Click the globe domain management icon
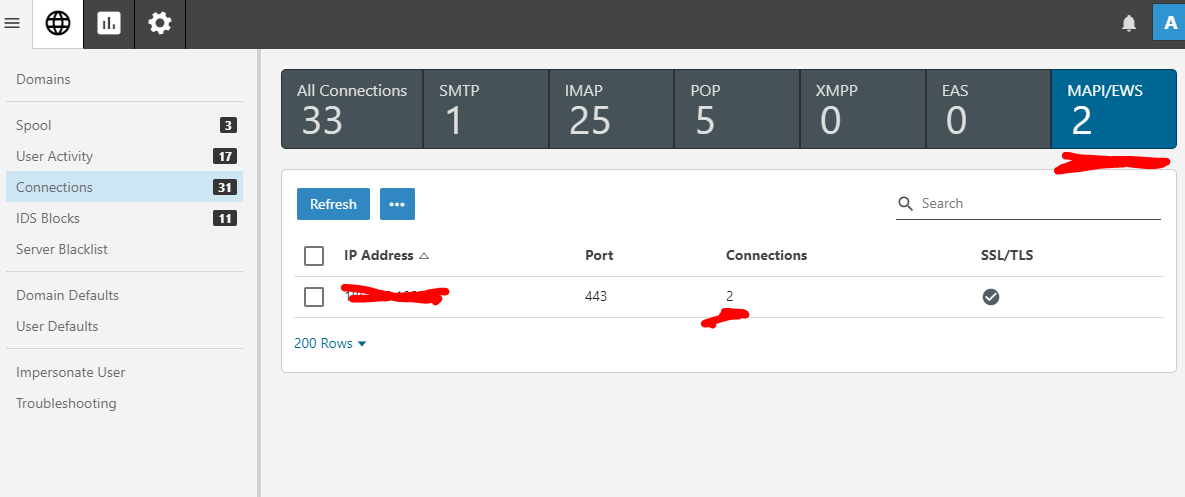This screenshot has height=497, width=1185. click(58, 24)
